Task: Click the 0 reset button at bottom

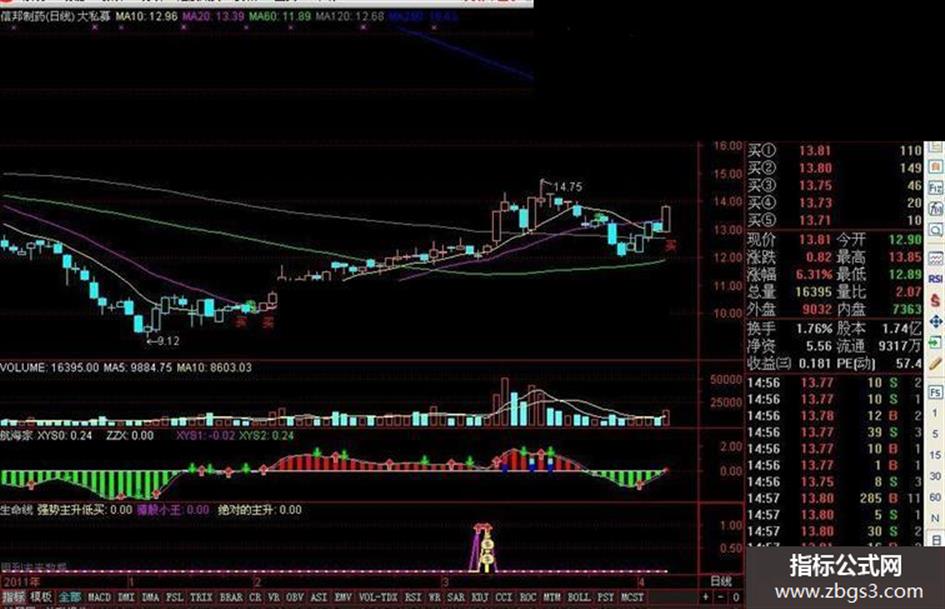Action: pos(736,597)
